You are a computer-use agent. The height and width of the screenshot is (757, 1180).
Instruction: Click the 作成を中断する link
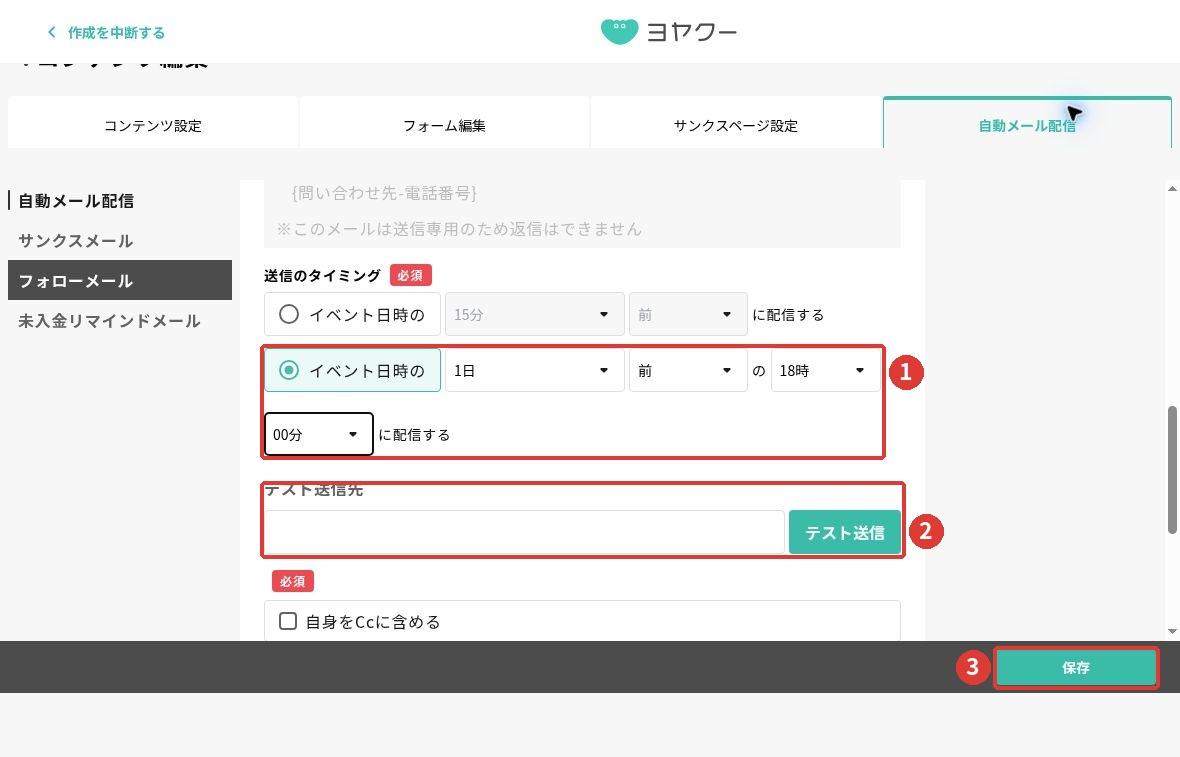[116, 32]
